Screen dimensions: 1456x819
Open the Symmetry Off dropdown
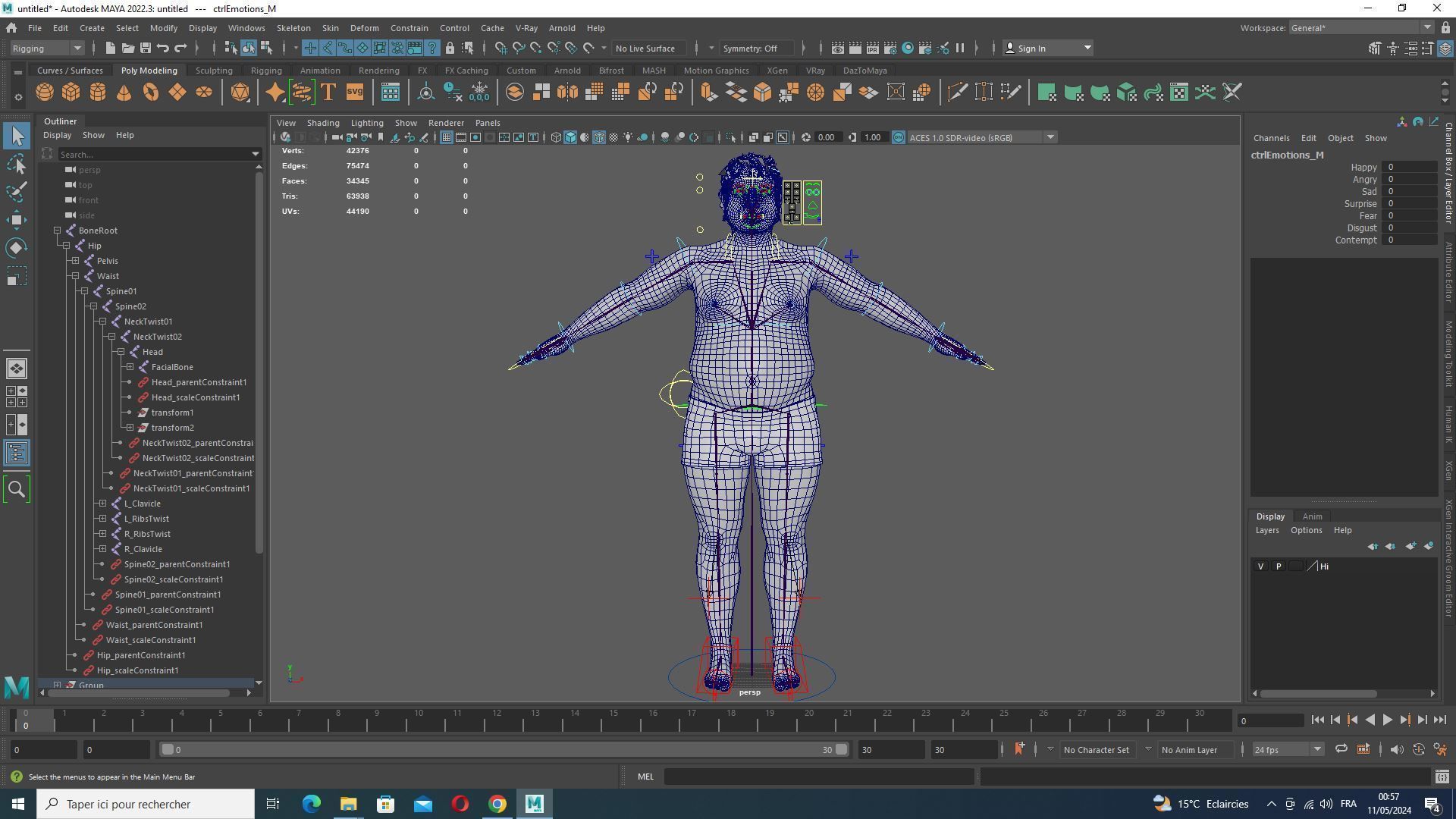[757, 48]
